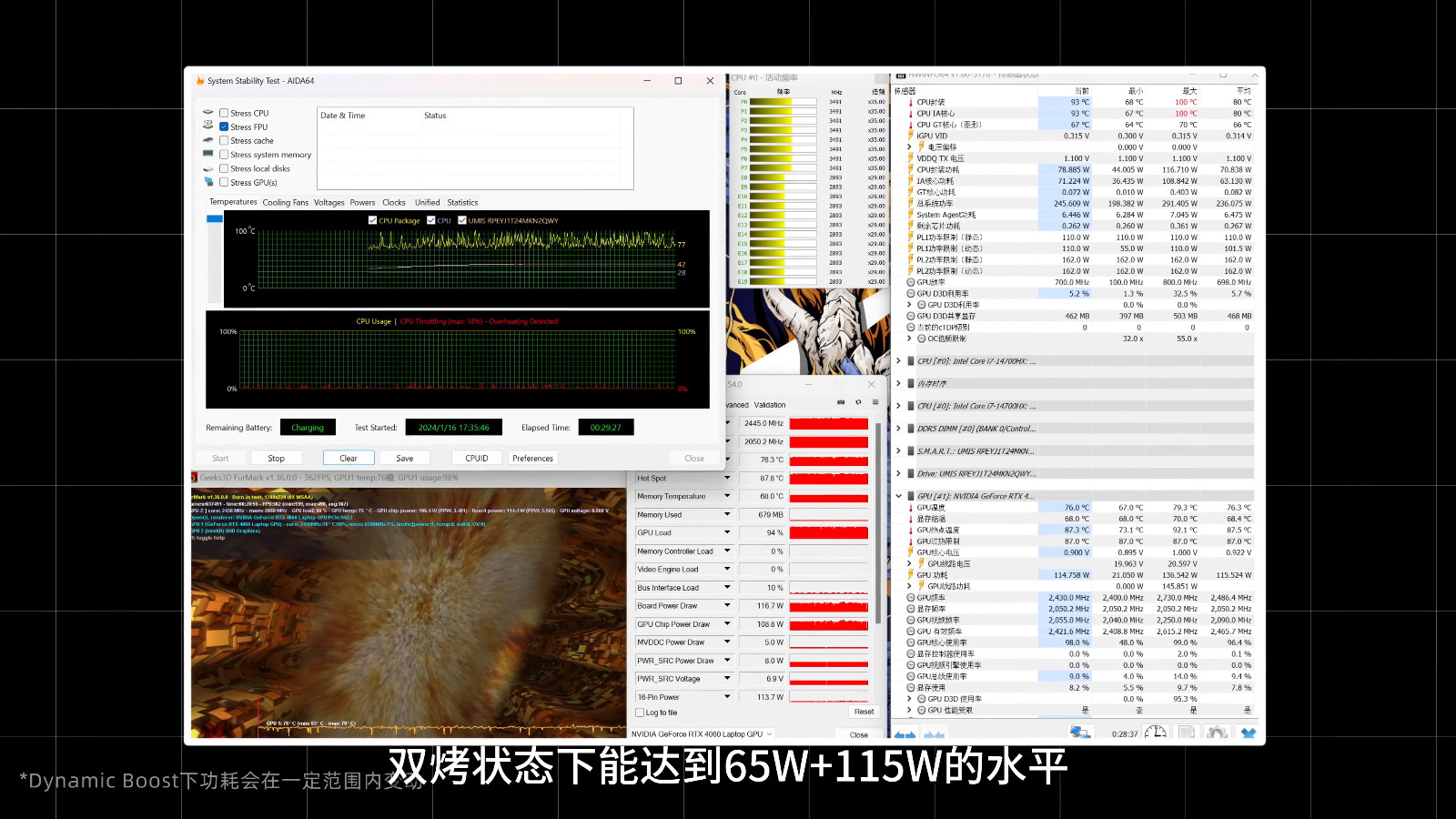Enable Stress system memory checkbox
The image size is (1456, 819).
(x=224, y=155)
